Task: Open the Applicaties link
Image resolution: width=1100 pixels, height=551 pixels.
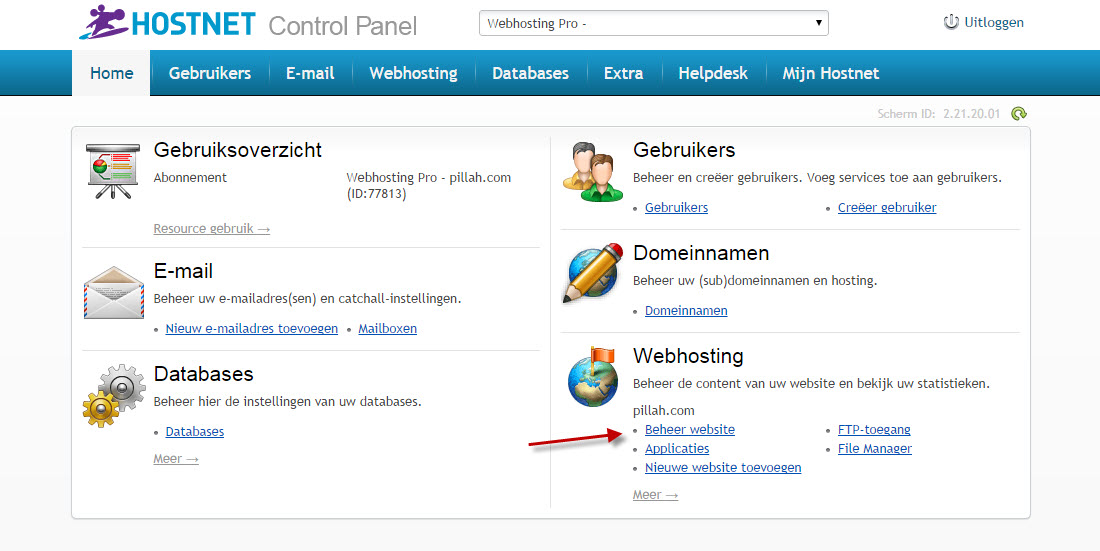Action: pos(677,449)
